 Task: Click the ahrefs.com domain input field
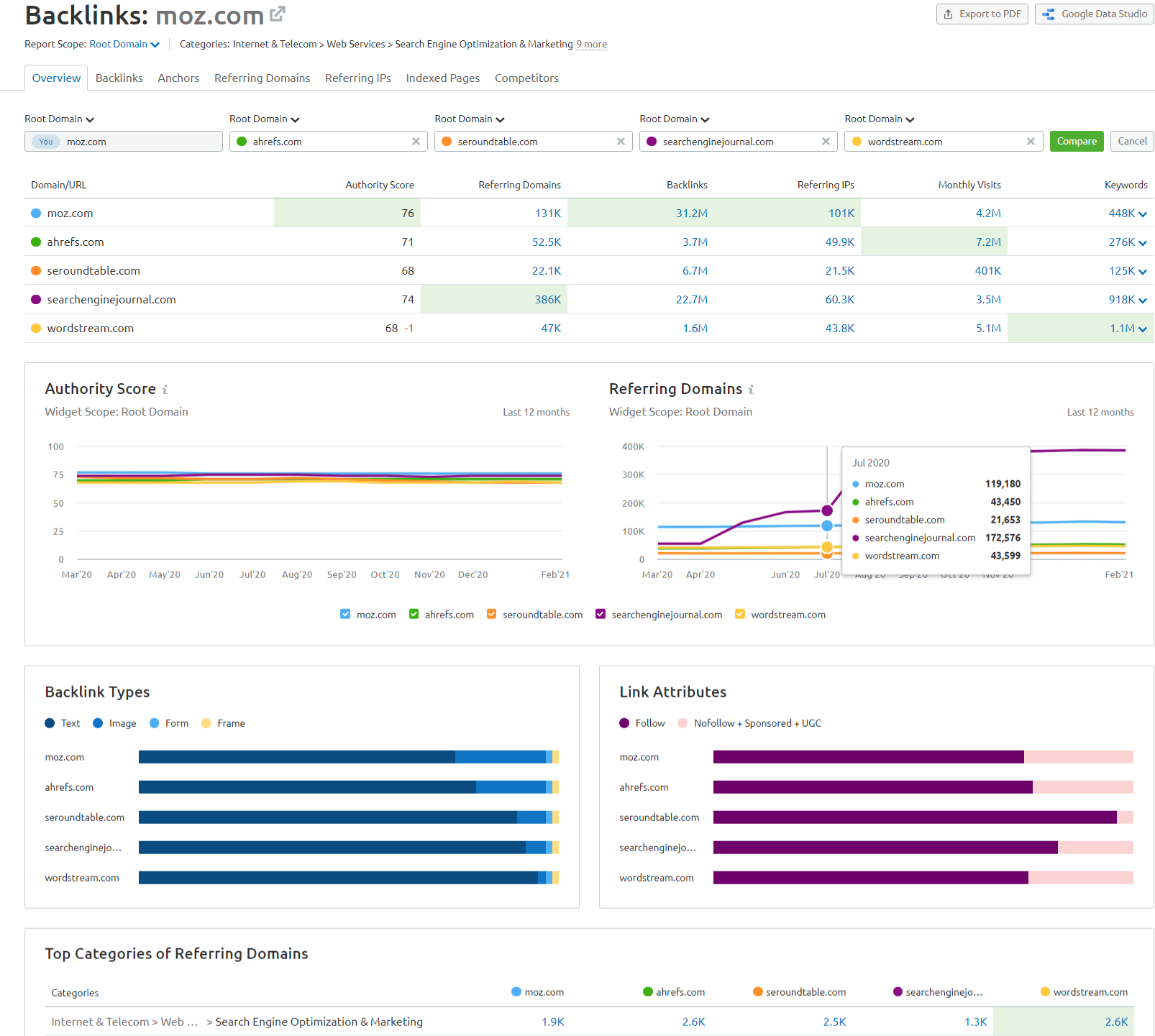[329, 142]
